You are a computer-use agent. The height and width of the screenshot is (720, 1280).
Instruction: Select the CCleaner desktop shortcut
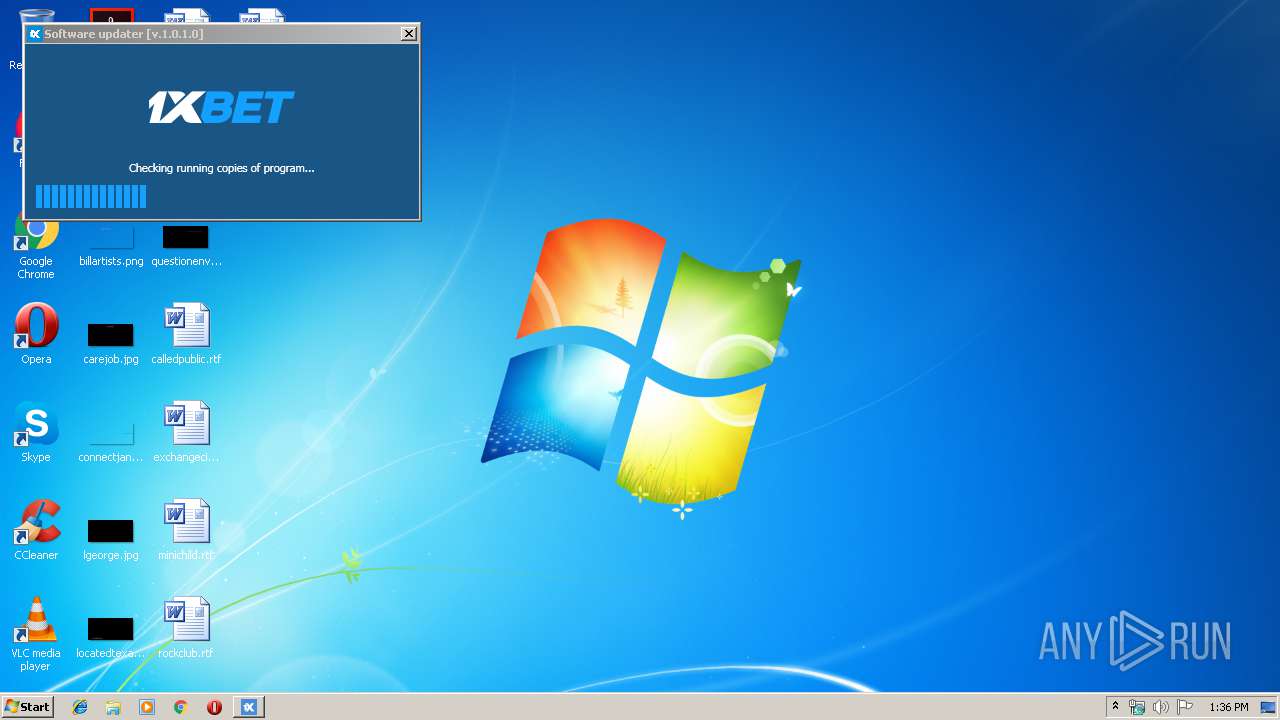tap(36, 530)
